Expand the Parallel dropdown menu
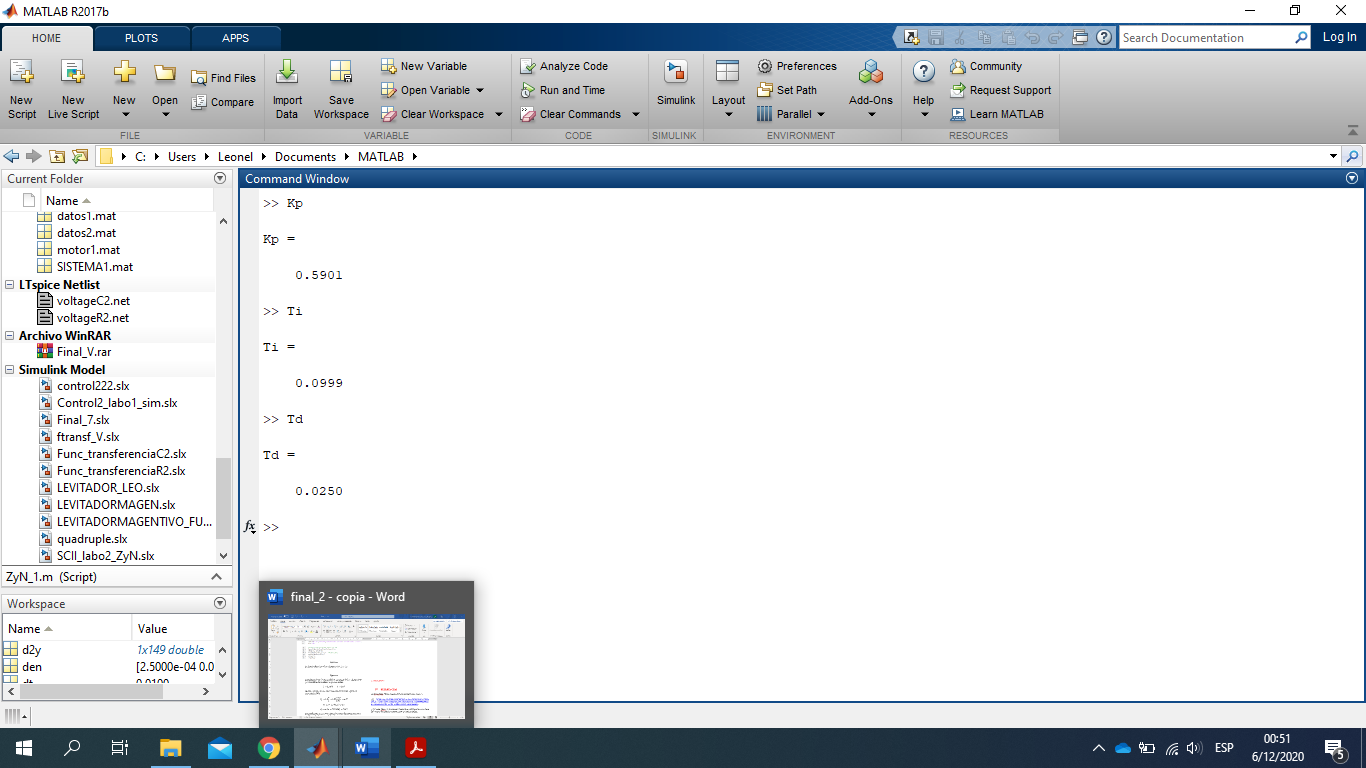1366x768 pixels. [822, 114]
